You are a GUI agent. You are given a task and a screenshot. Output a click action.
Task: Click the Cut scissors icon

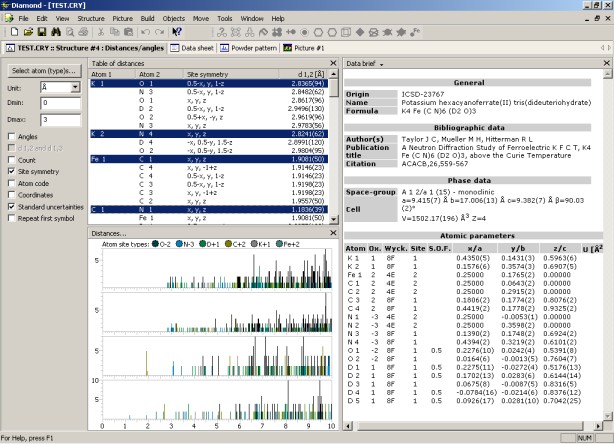[x=102, y=32]
